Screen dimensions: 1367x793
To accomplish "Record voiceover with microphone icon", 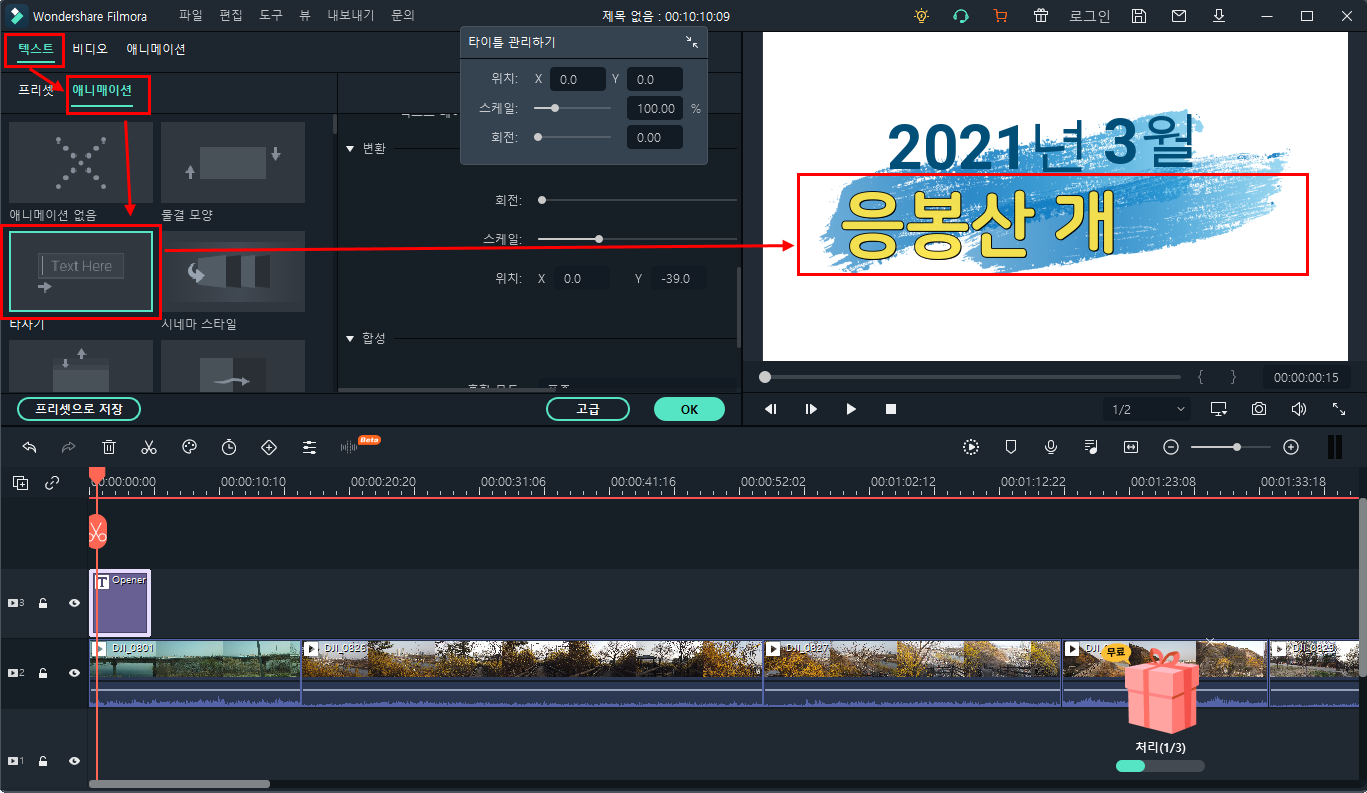I will coord(1051,447).
